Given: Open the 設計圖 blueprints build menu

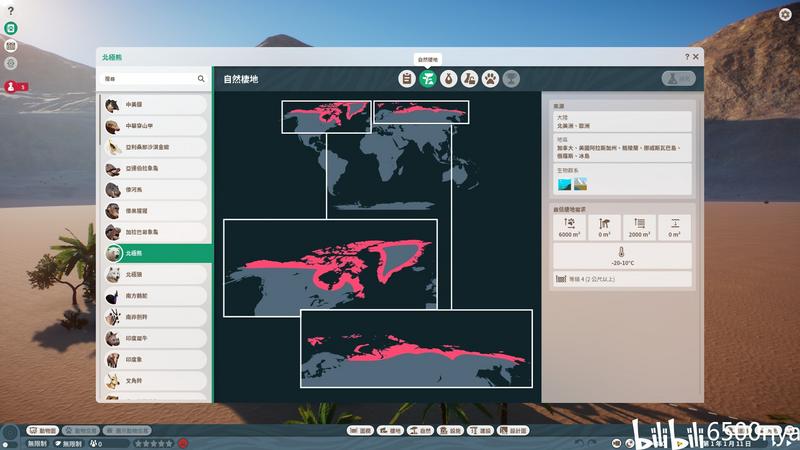Looking at the screenshot, I should coord(513,431).
